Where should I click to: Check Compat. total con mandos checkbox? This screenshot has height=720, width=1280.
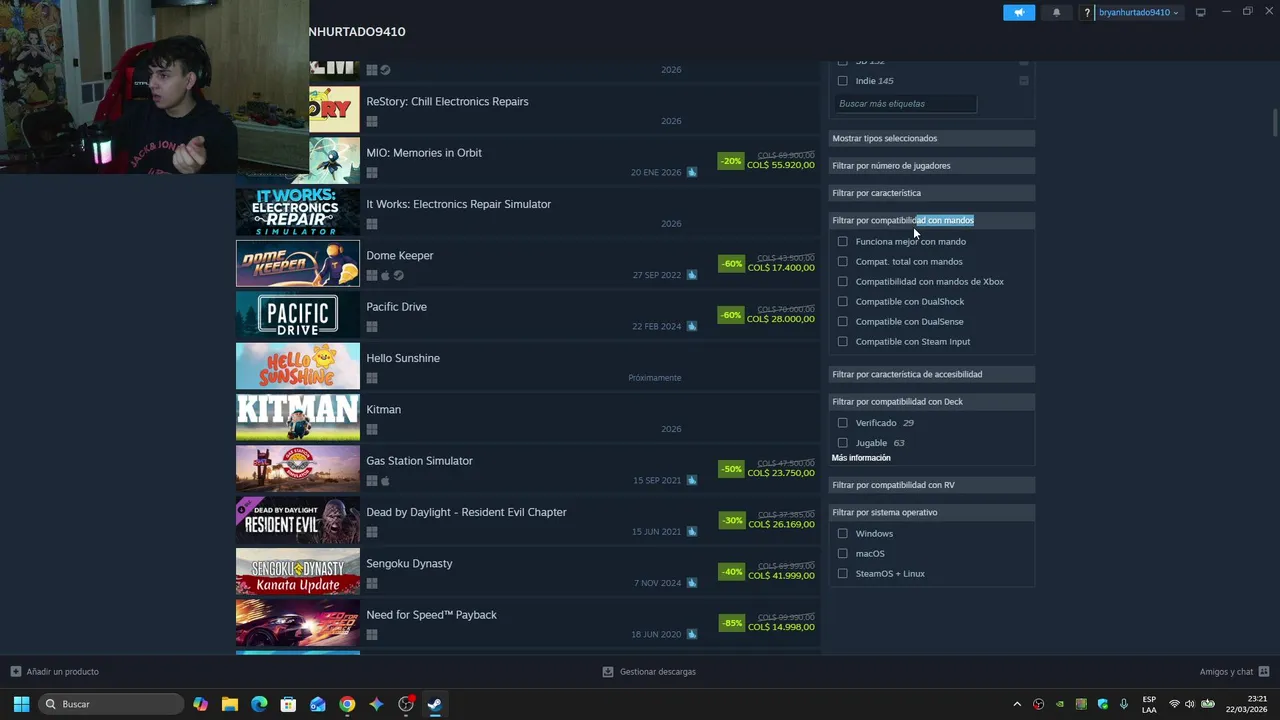coord(842,261)
